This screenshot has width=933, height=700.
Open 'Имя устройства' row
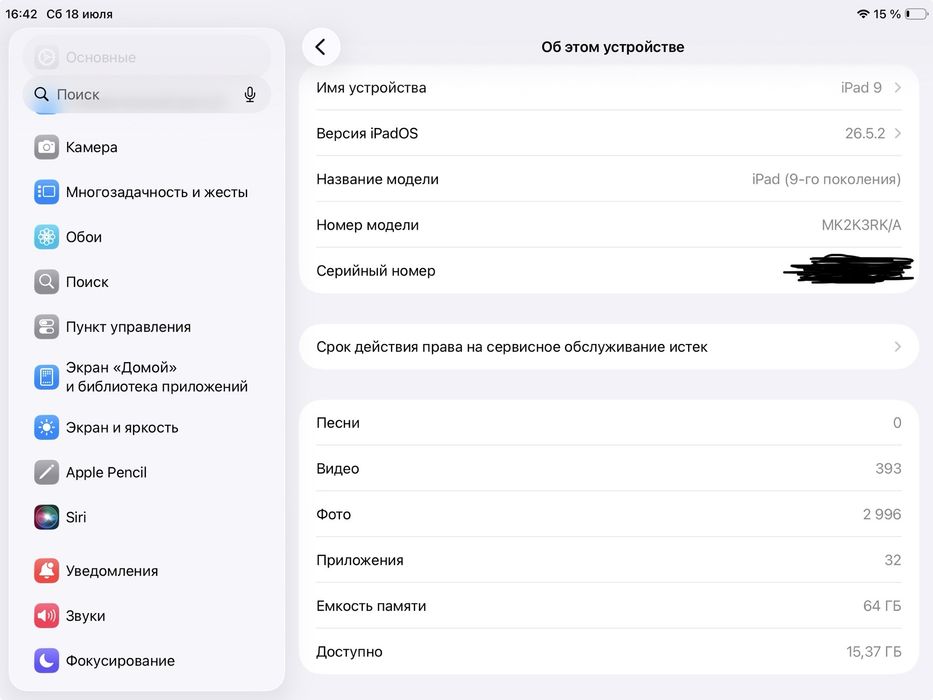(x=609, y=88)
